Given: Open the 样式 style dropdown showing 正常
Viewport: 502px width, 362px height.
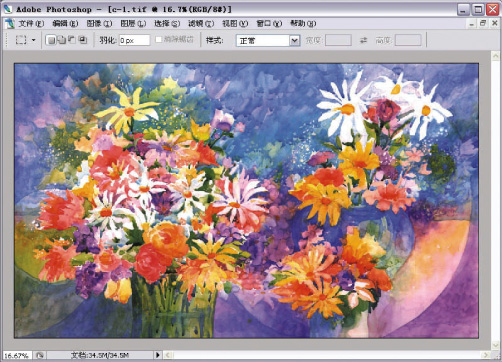Looking at the screenshot, I should (x=268, y=40).
